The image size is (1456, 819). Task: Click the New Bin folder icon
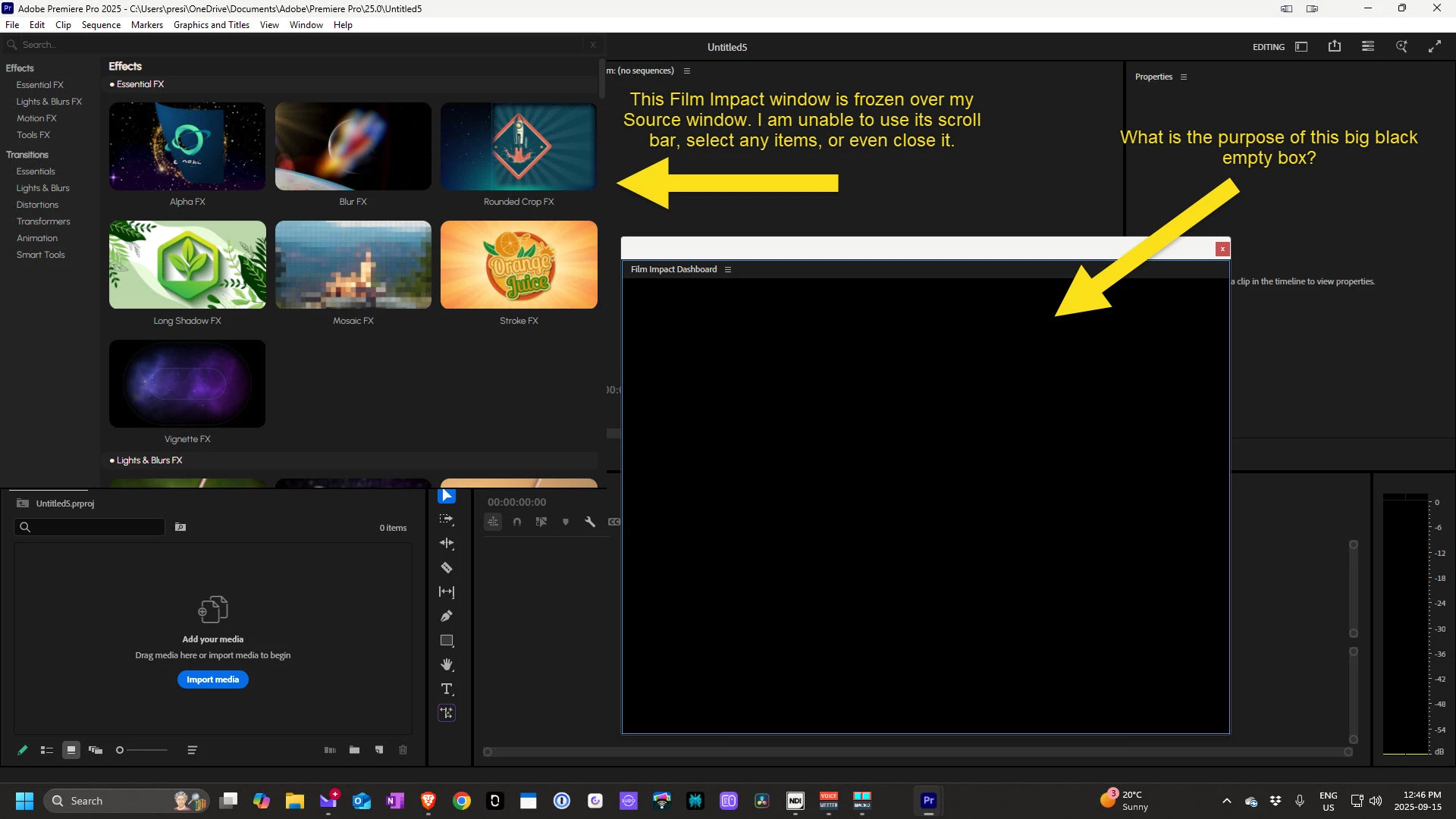coord(354,750)
